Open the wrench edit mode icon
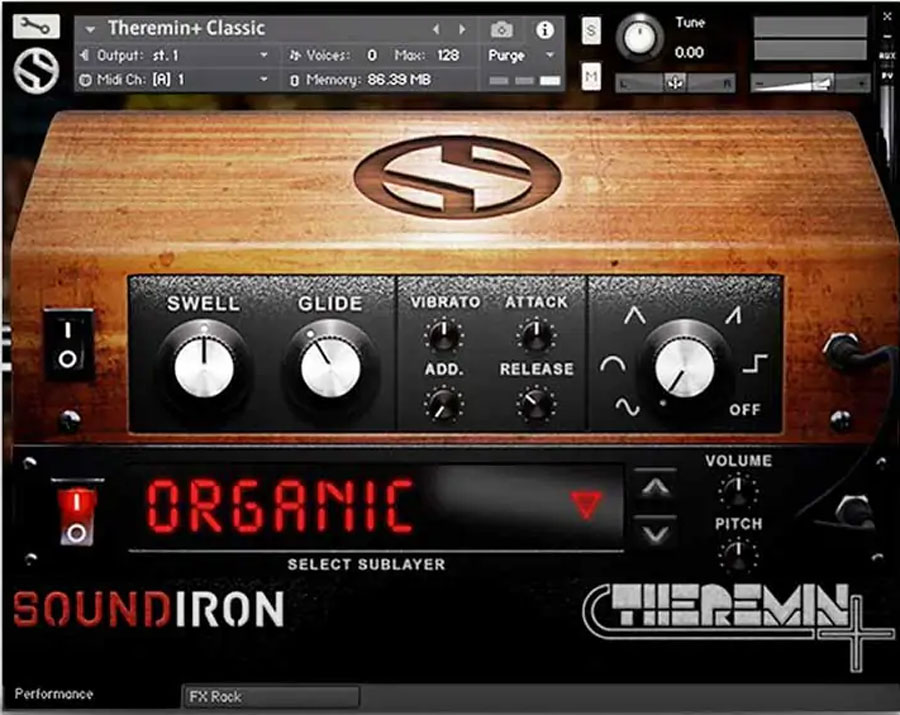 click(36, 26)
